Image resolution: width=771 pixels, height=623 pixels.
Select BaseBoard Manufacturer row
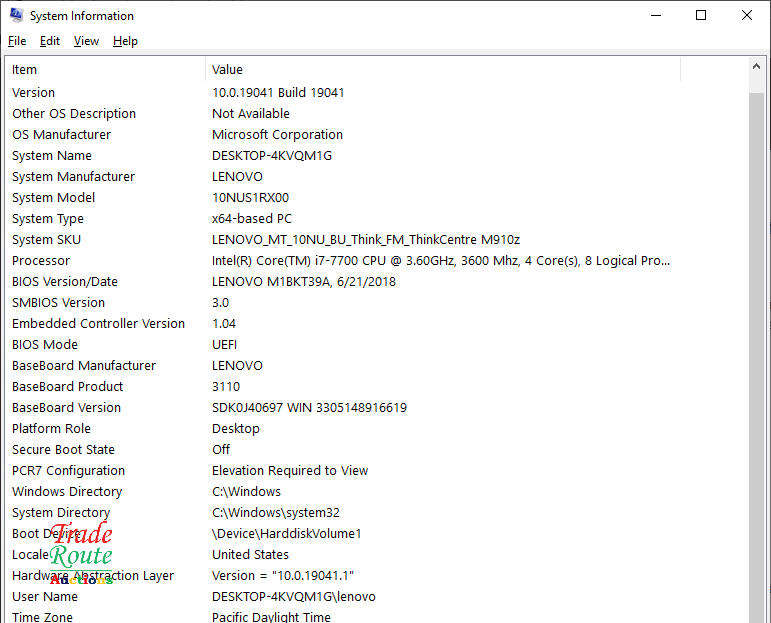[84, 366]
